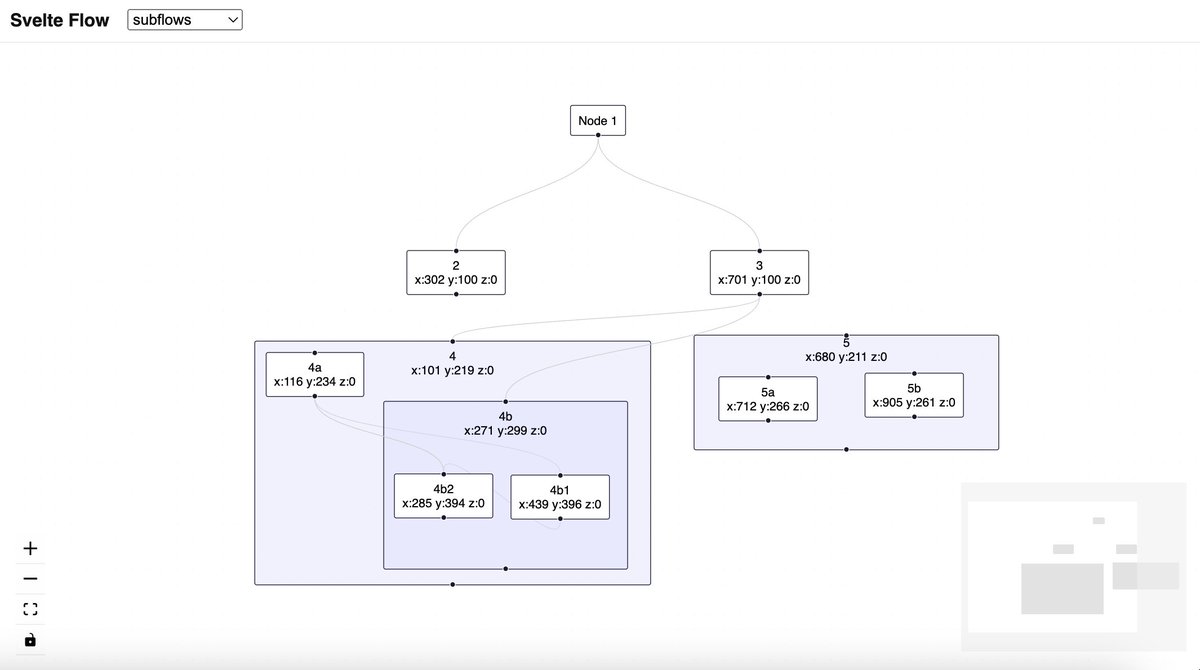The image size is (1200, 670).
Task: Click bottom handle of node 4b2
Action: 443,518
